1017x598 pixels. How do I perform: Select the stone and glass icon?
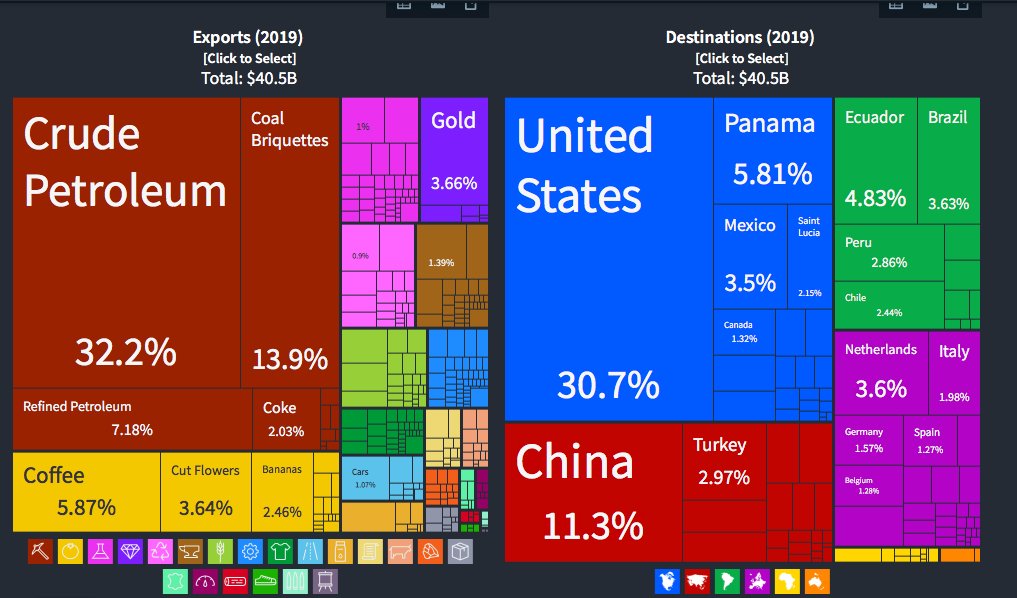click(430, 551)
